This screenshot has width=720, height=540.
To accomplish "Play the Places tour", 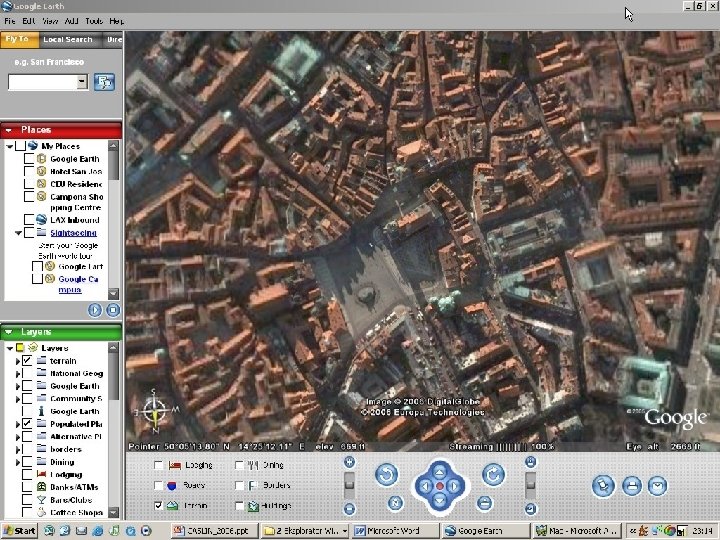I will [95, 310].
